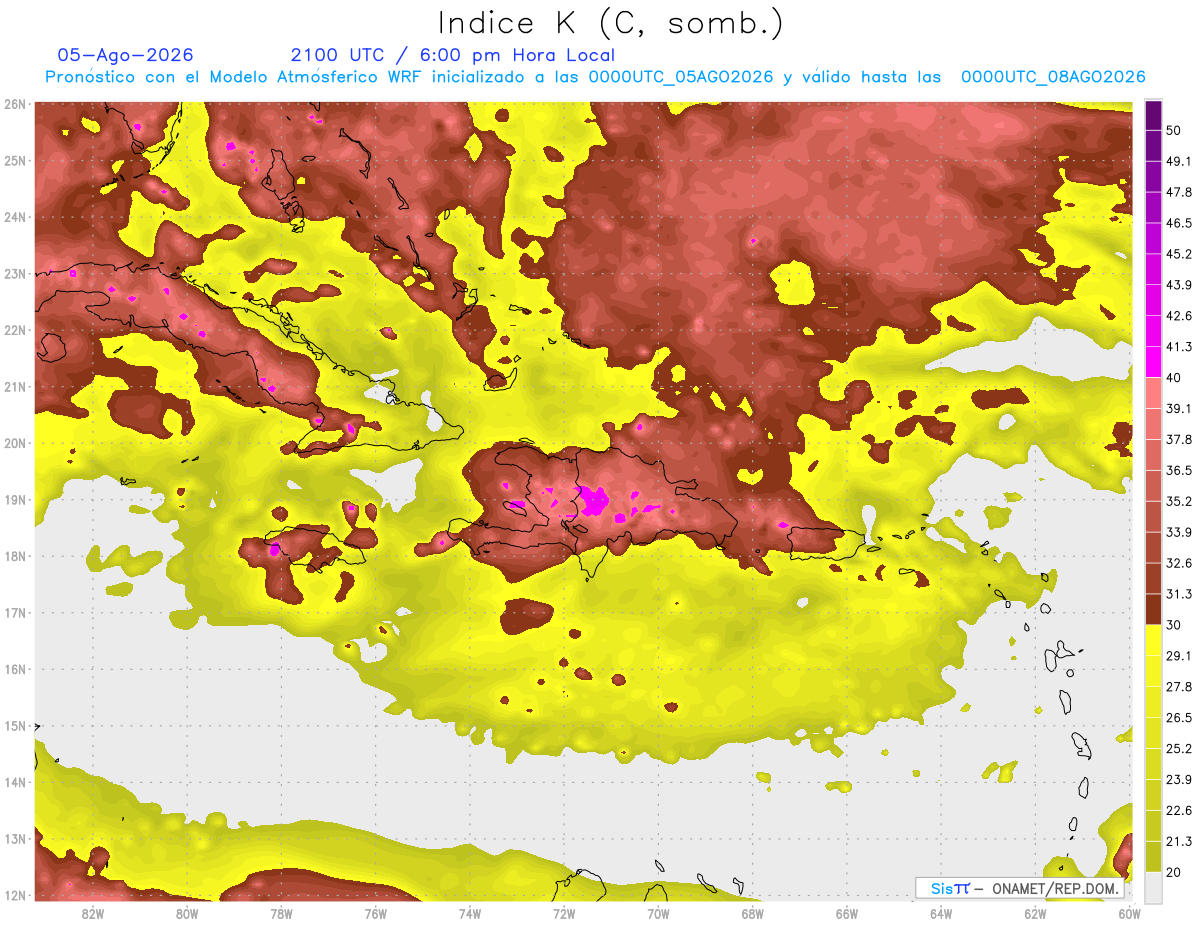Click the '49.1' colorbar value
Image resolution: width=1200 pixels, height=927 pixels.
pyautogui.click(x=1178, y=161)
